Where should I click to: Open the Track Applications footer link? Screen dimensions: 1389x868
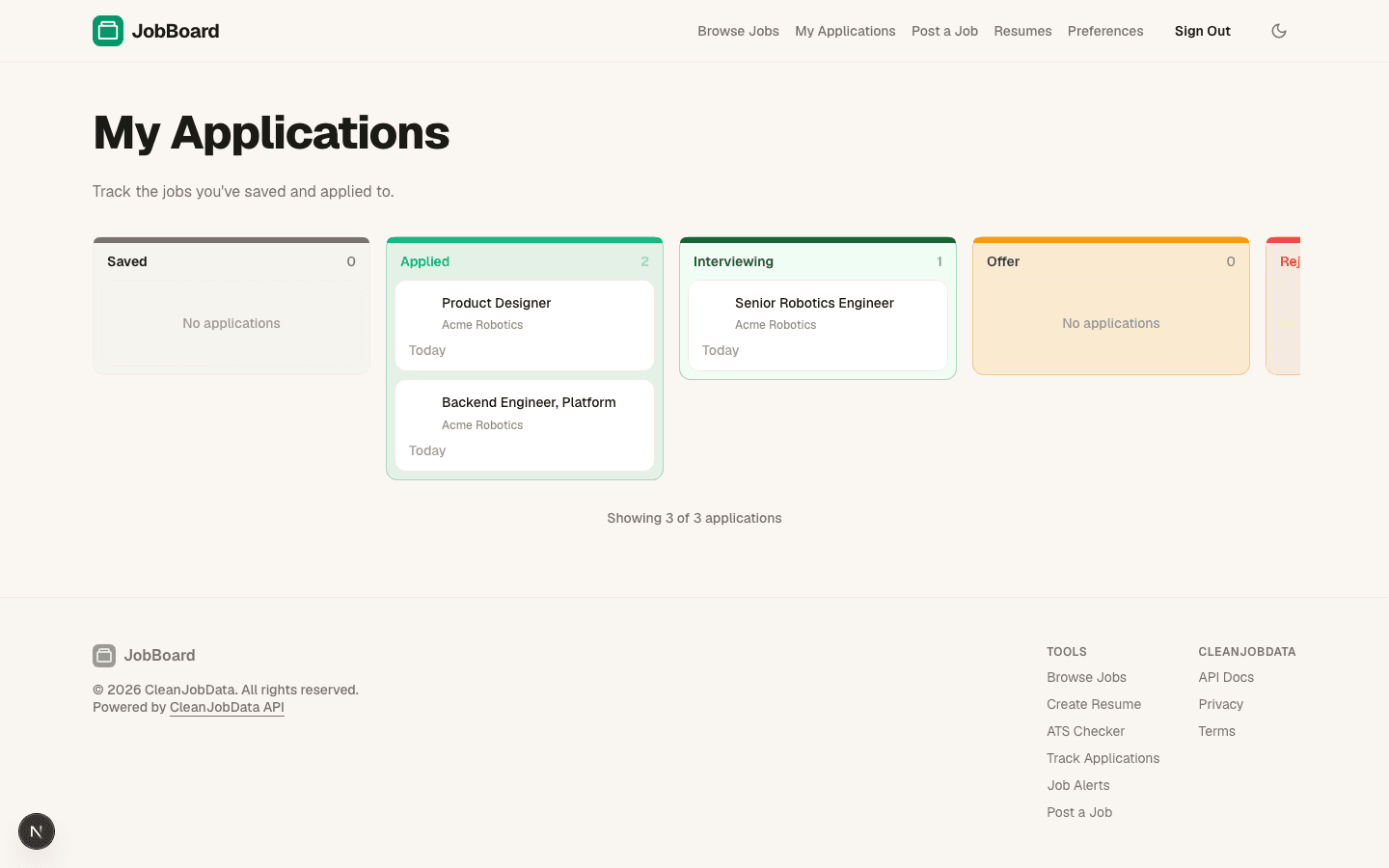coord(1103,758)
